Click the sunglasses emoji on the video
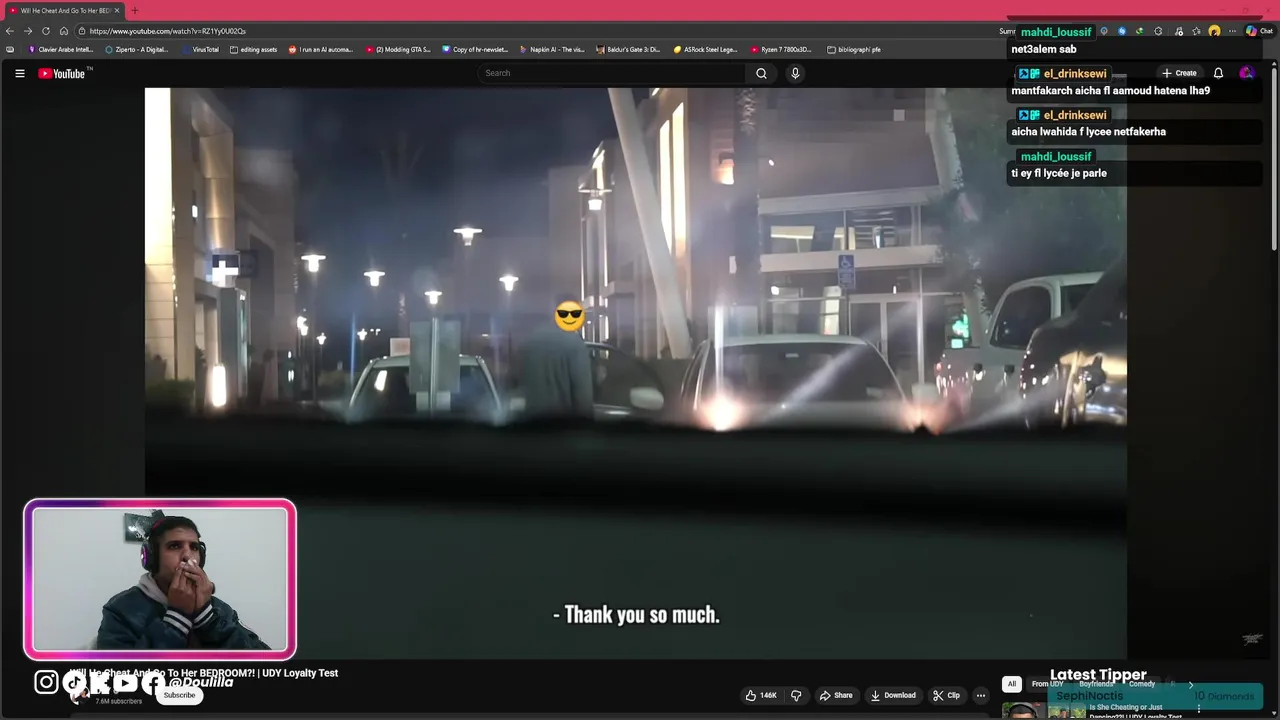The image size is (1280, 720). [x=569, y=316]
